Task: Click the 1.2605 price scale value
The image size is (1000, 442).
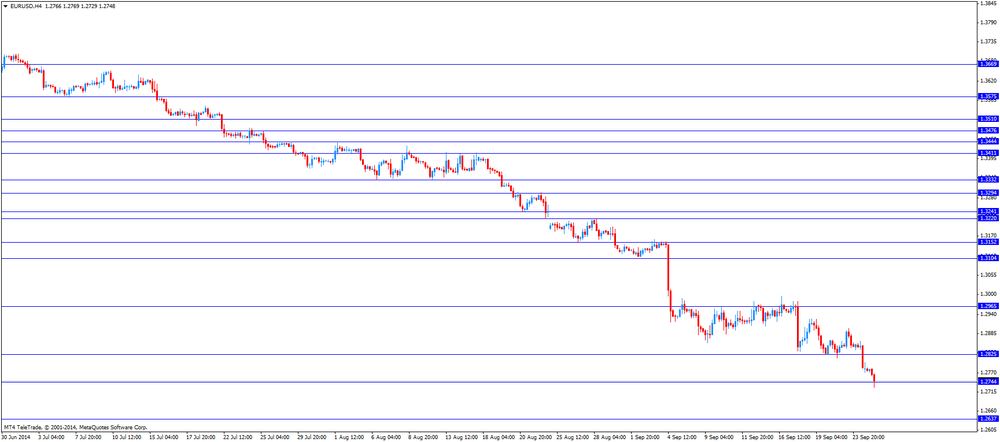Action: point(988,429)
